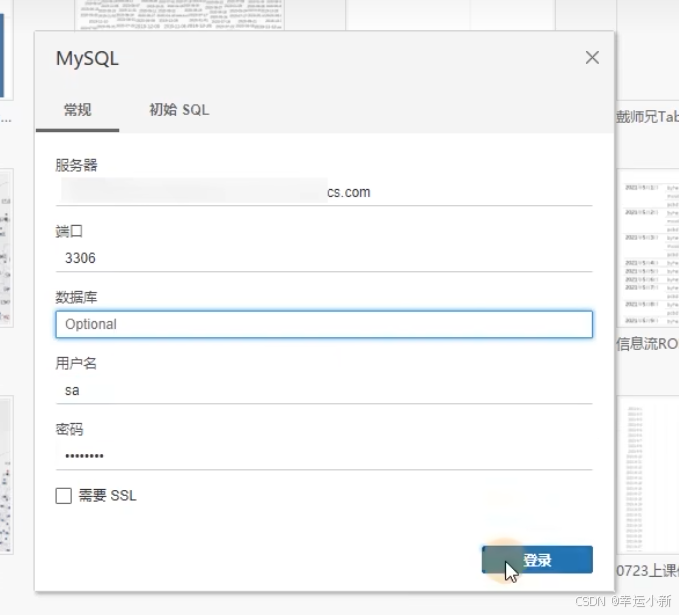Open the 信息流RO workbook thumbnail behind dialog
The image size is (679, 615).
tap(648, 248)
